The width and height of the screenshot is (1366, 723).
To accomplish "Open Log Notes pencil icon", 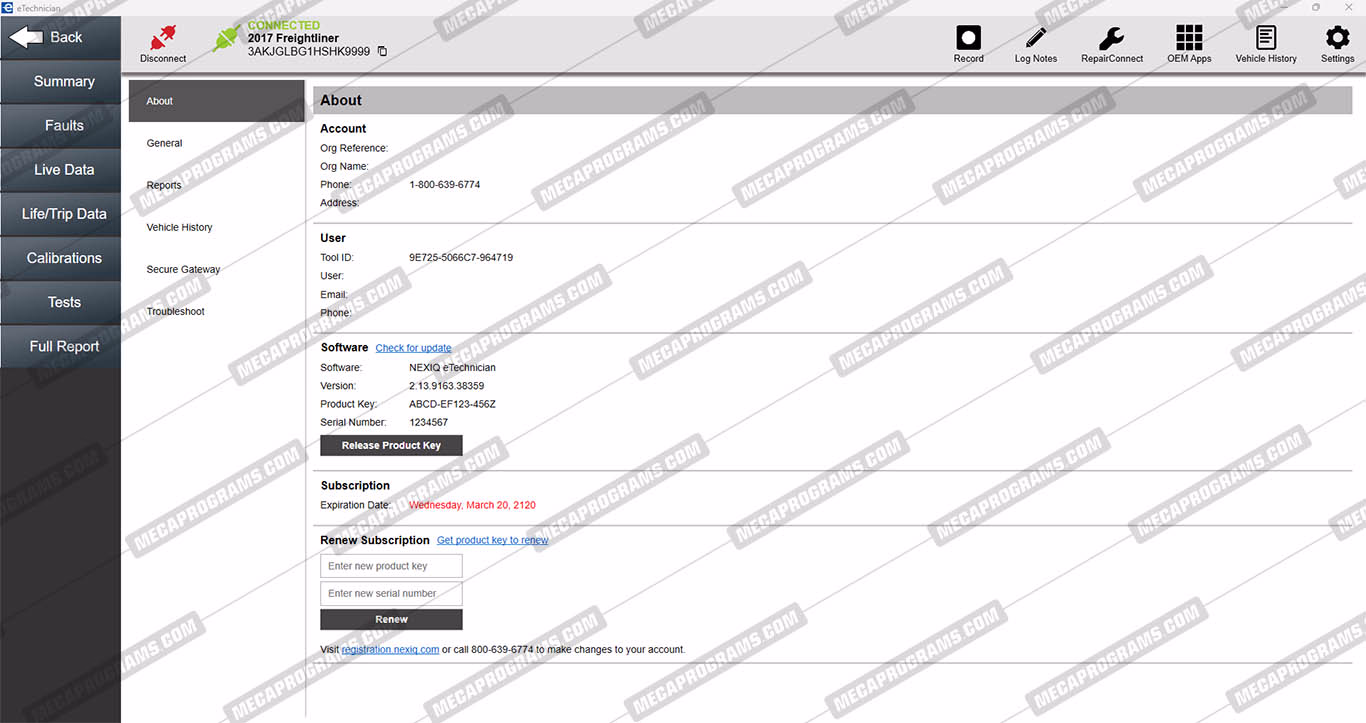I will 1036,38.
